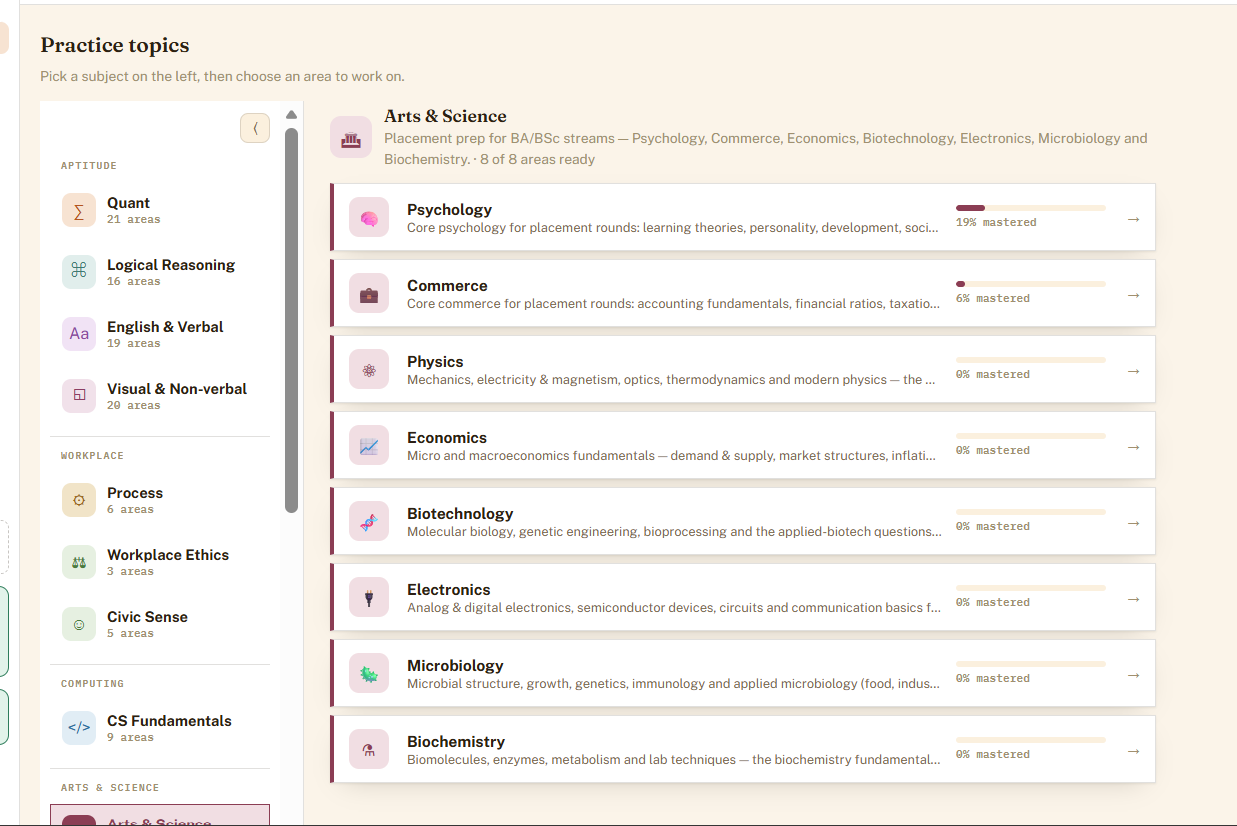Click the Arts & Science header building icon
1237x826 pixels.
click(x=351, y=138)
